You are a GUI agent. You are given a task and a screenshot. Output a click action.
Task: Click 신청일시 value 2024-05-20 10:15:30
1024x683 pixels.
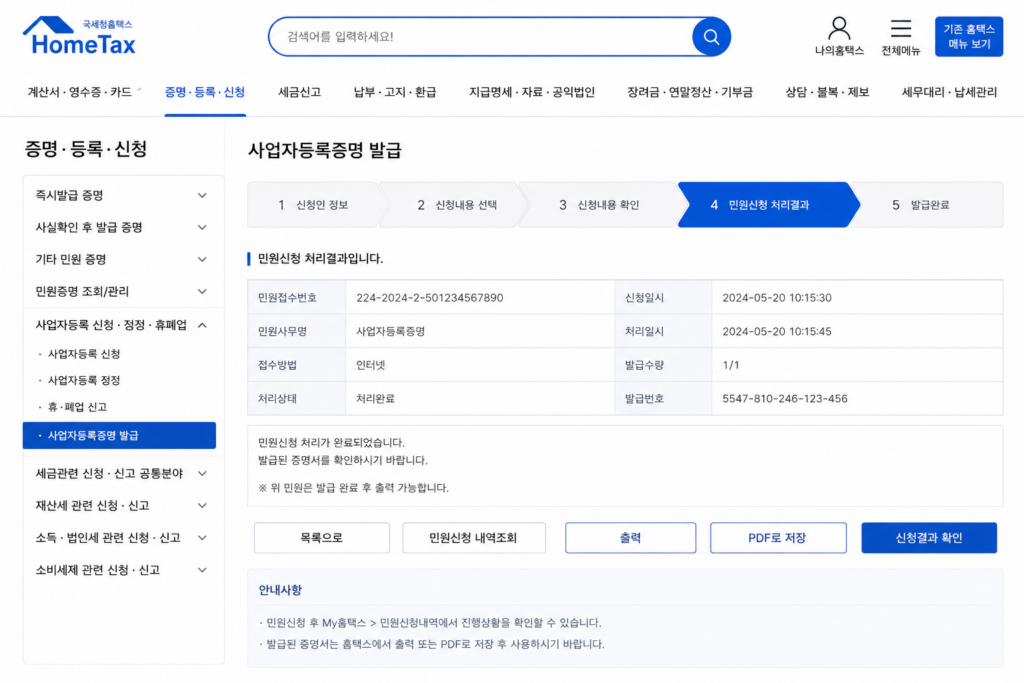point(776,298)
